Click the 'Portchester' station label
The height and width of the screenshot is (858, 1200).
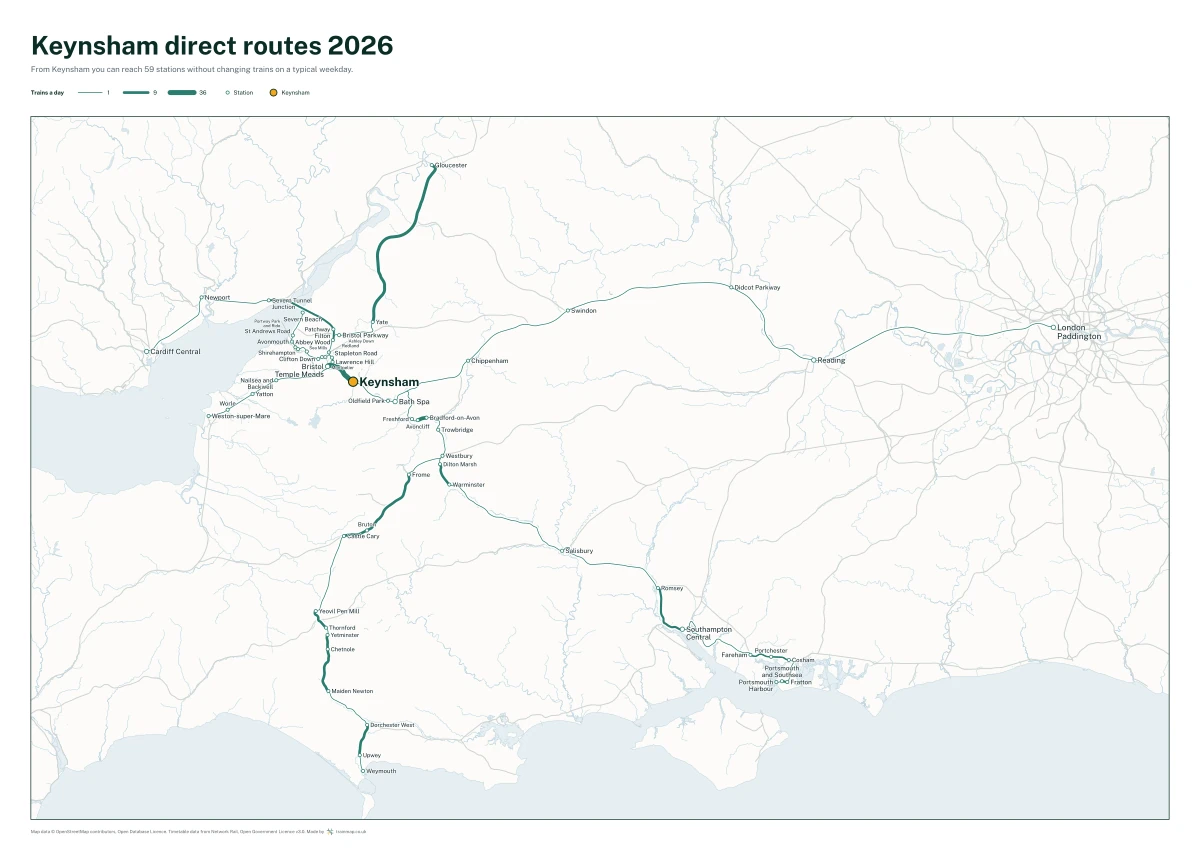pyautogui.click(x=771, y=651)
